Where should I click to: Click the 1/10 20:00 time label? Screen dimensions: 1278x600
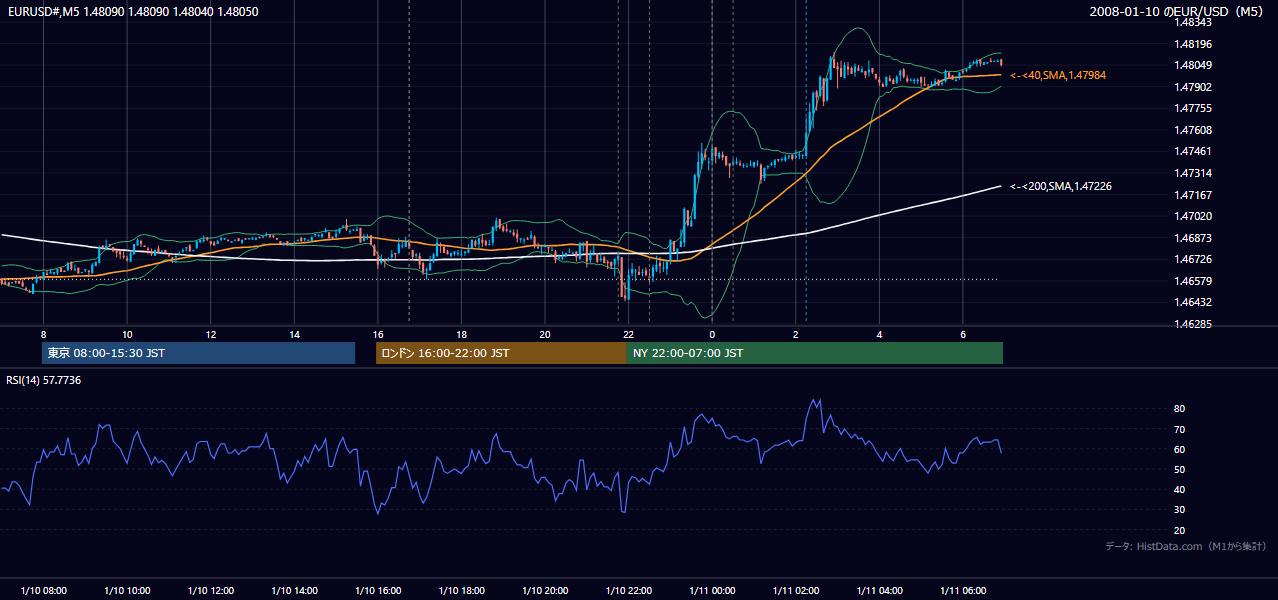coord(545,591)
